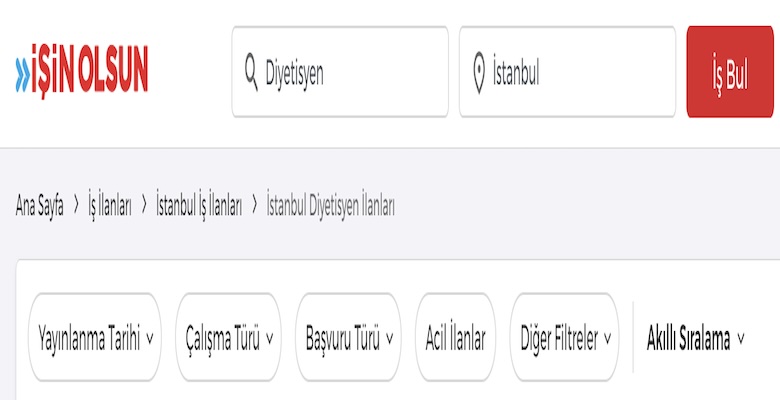Open İstanbul İş İlanları breadcrumb
This screenshot has width=780, height=400.
(x=199, y=206)
